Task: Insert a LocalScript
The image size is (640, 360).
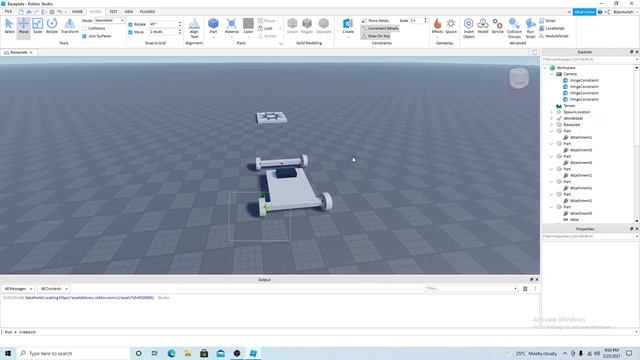Action: pos(552,28)
